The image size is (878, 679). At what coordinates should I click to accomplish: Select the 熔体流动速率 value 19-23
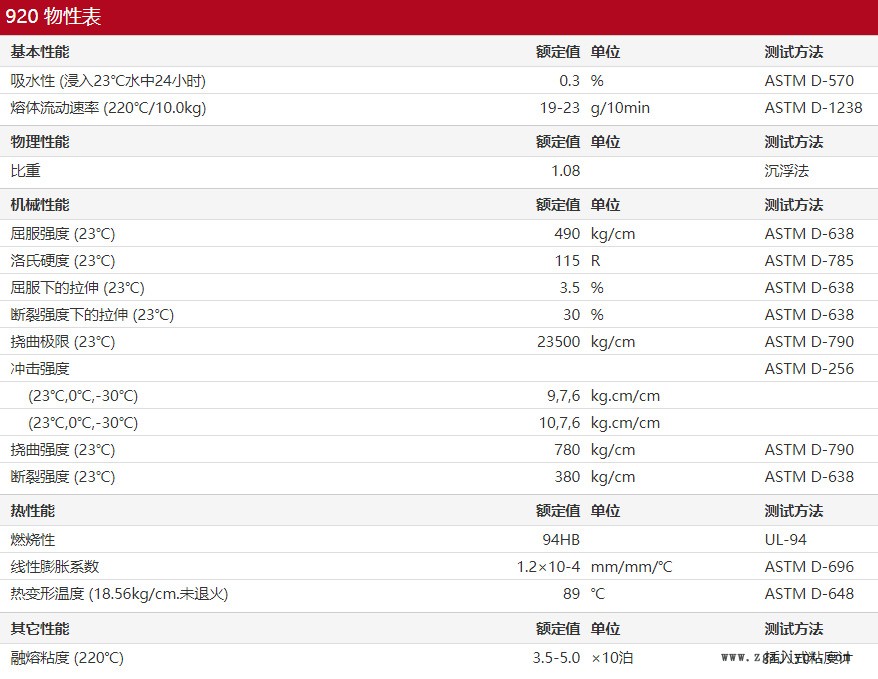coord(559,107)
